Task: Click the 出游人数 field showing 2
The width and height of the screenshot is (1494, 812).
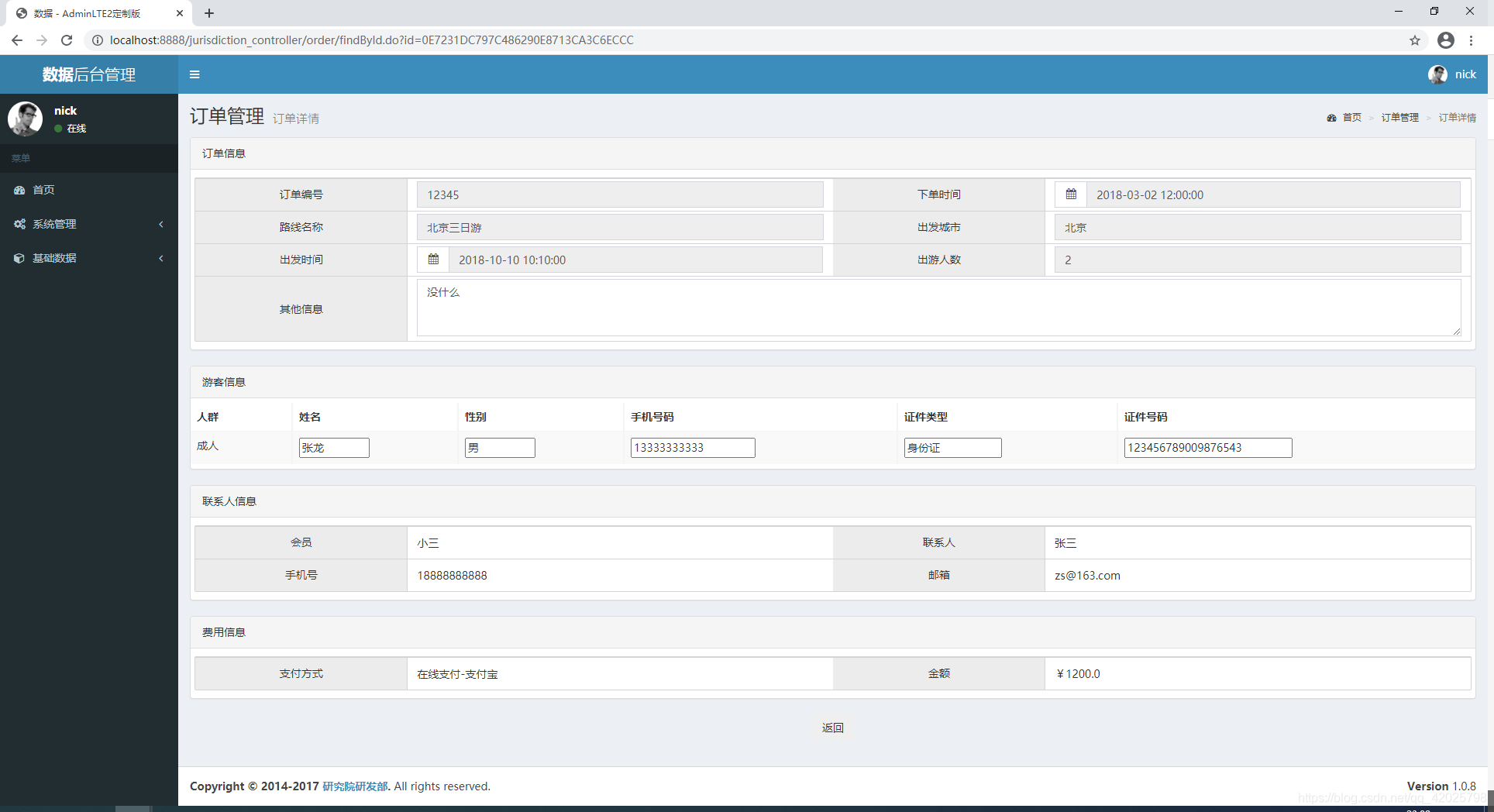Action: point(1258,260)
